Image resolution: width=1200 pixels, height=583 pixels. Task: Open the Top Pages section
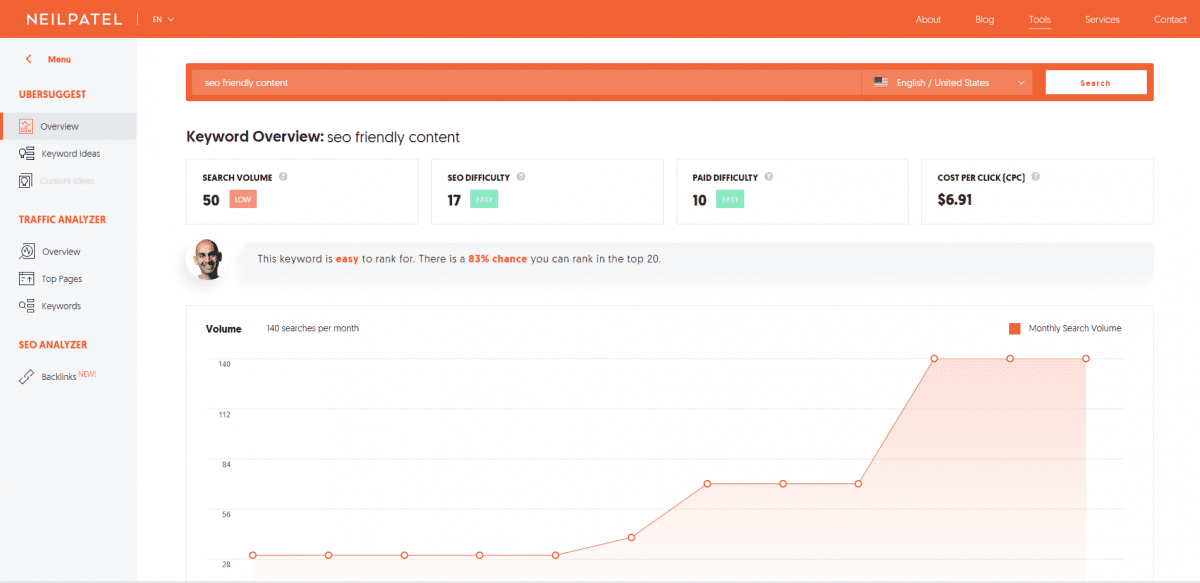(64, 278)
